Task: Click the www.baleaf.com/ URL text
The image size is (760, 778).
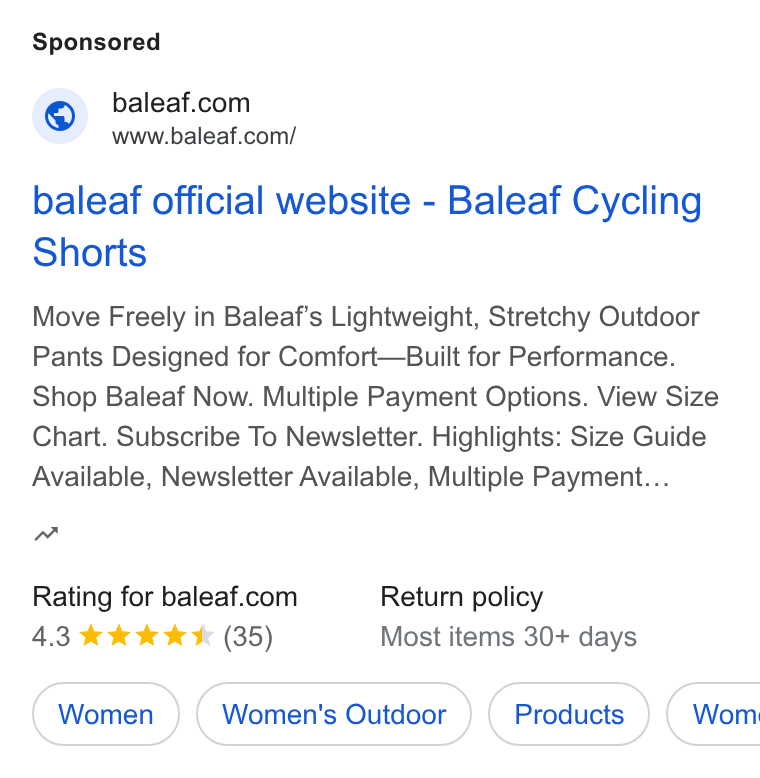Action: [204, 136]
